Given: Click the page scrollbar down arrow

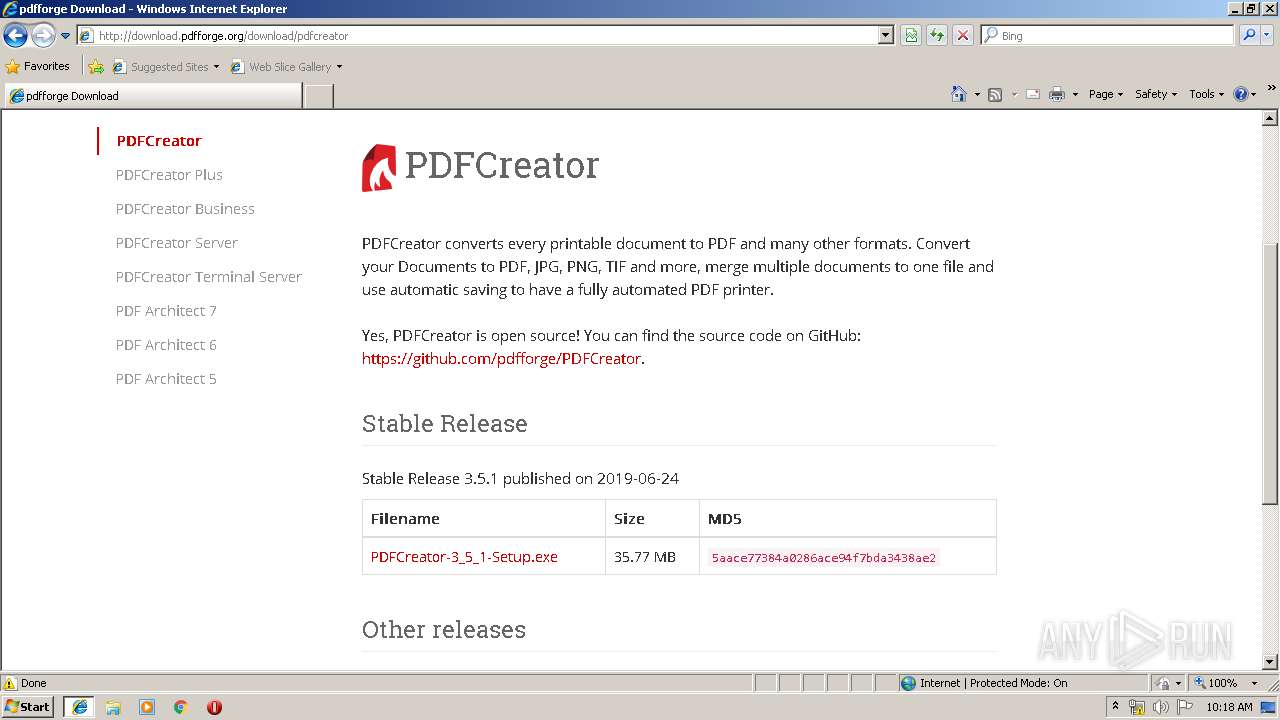Looking at the screenshot, I should tap(1270, 661).
